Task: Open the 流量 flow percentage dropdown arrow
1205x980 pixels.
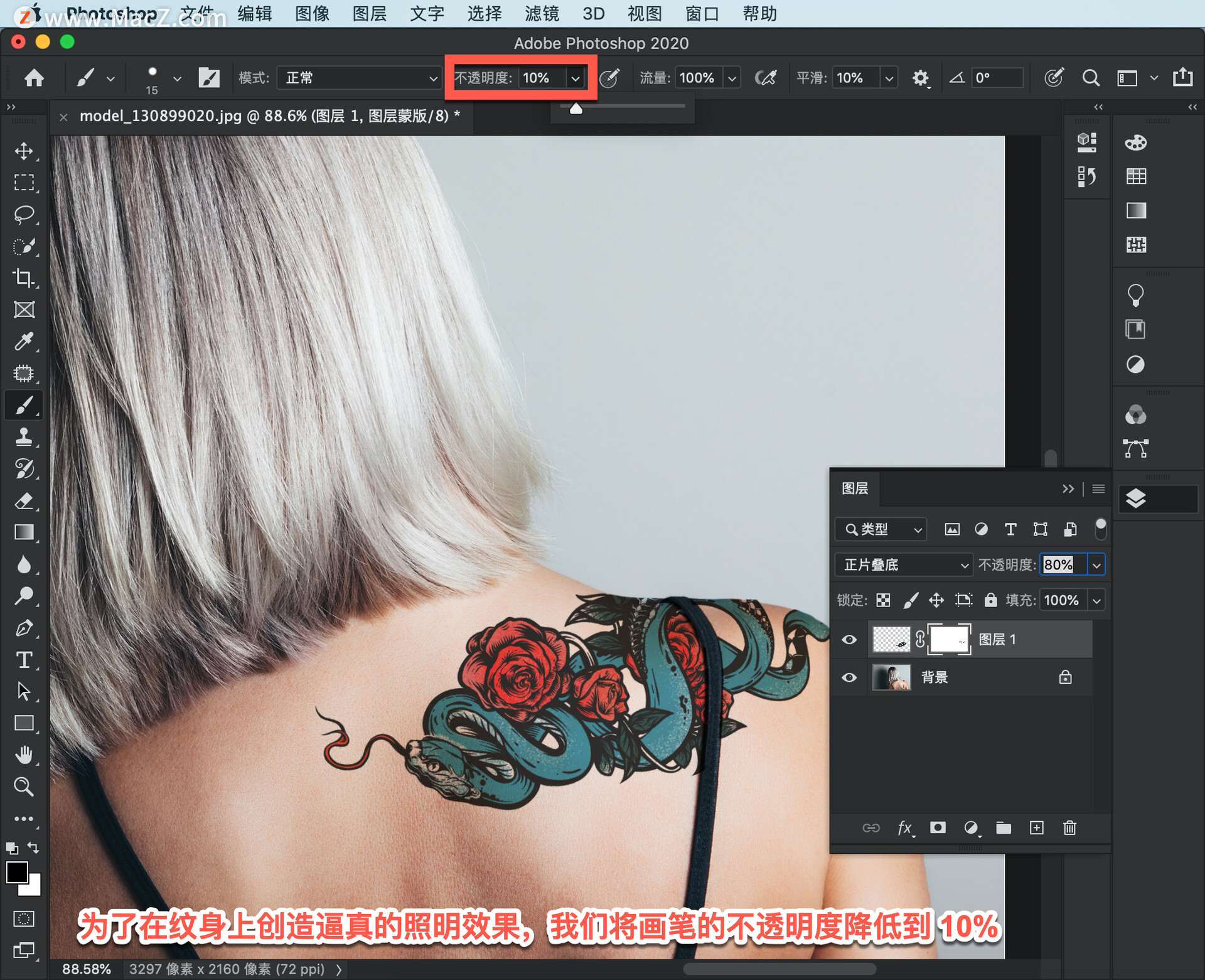Action: (x=732, y=78)
